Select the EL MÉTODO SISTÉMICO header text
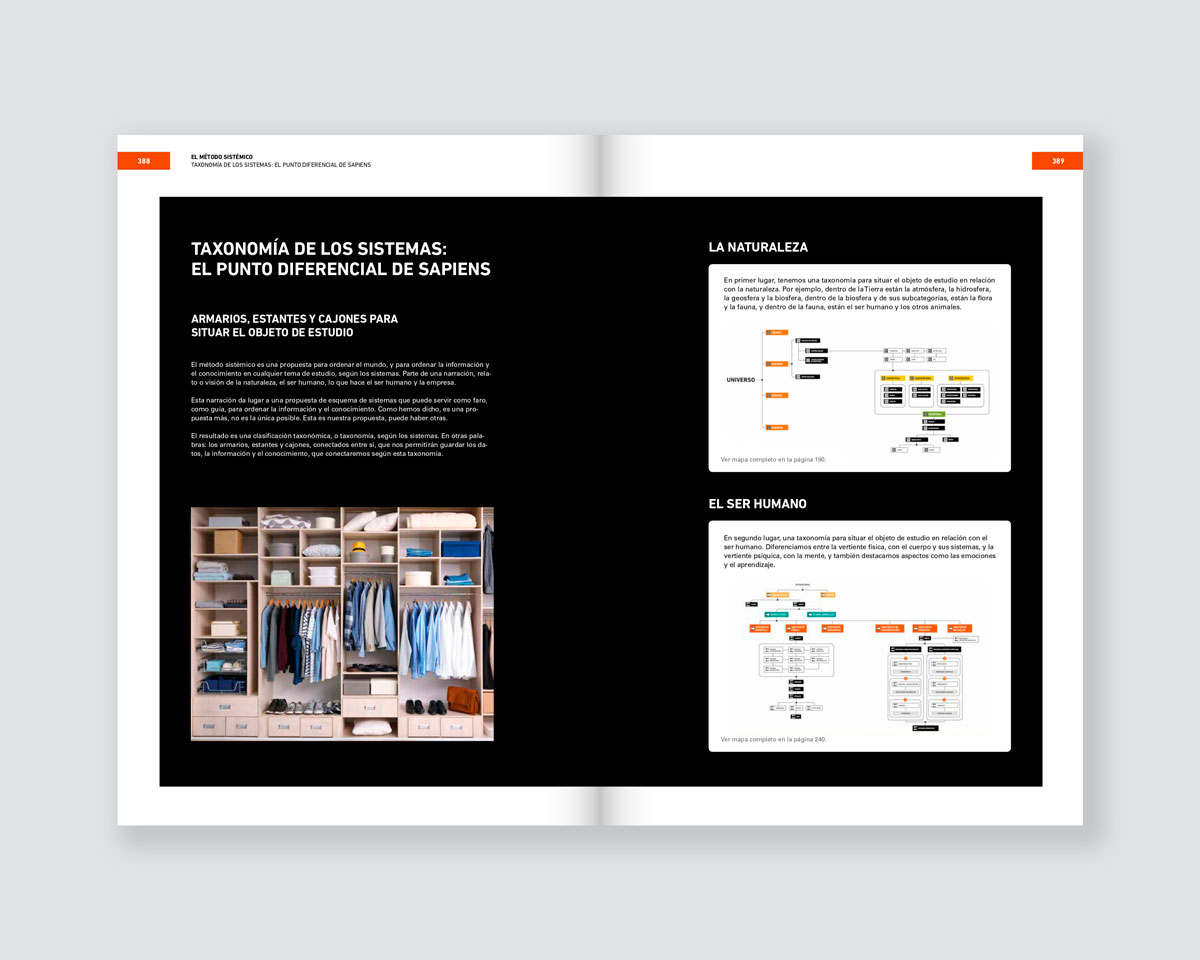Image resolution: width=1200 pixels, height=960 pixels. tap(221, 156)
